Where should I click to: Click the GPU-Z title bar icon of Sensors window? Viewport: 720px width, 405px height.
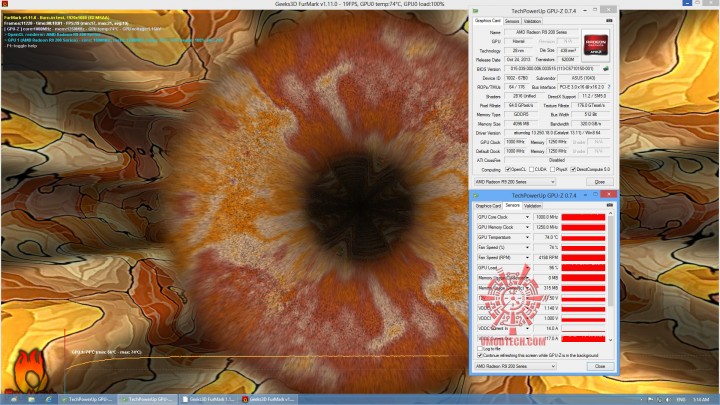tap(476, 195)
